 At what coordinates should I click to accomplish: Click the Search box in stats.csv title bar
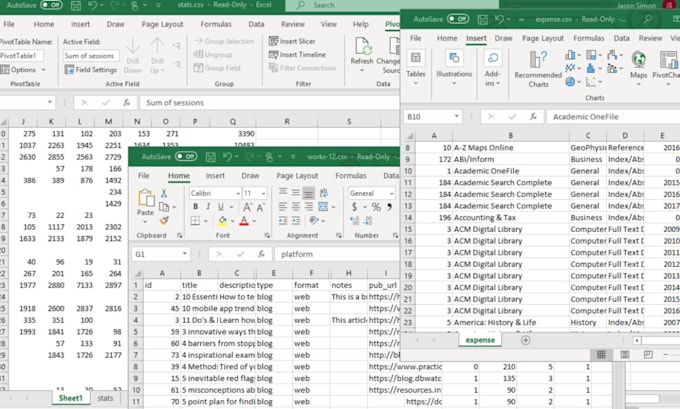[392, 5]
